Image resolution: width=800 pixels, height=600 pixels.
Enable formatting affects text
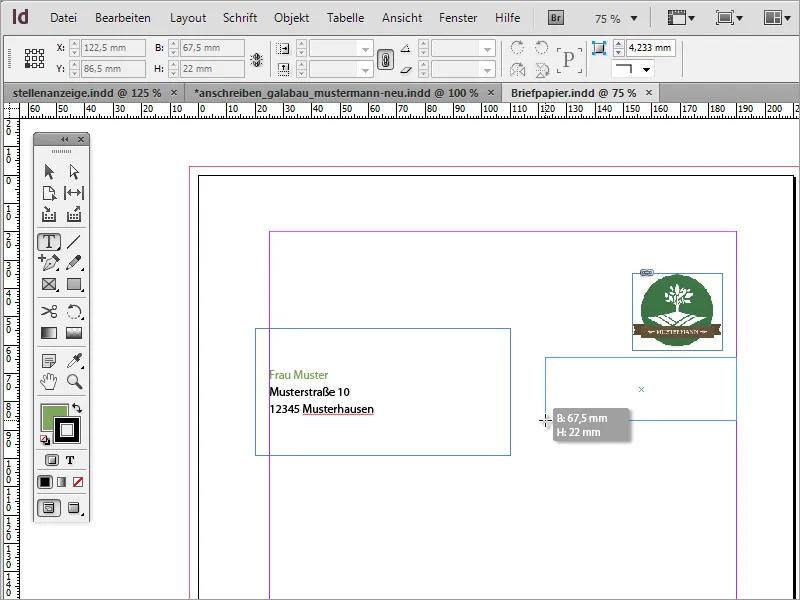pos(70,460)
